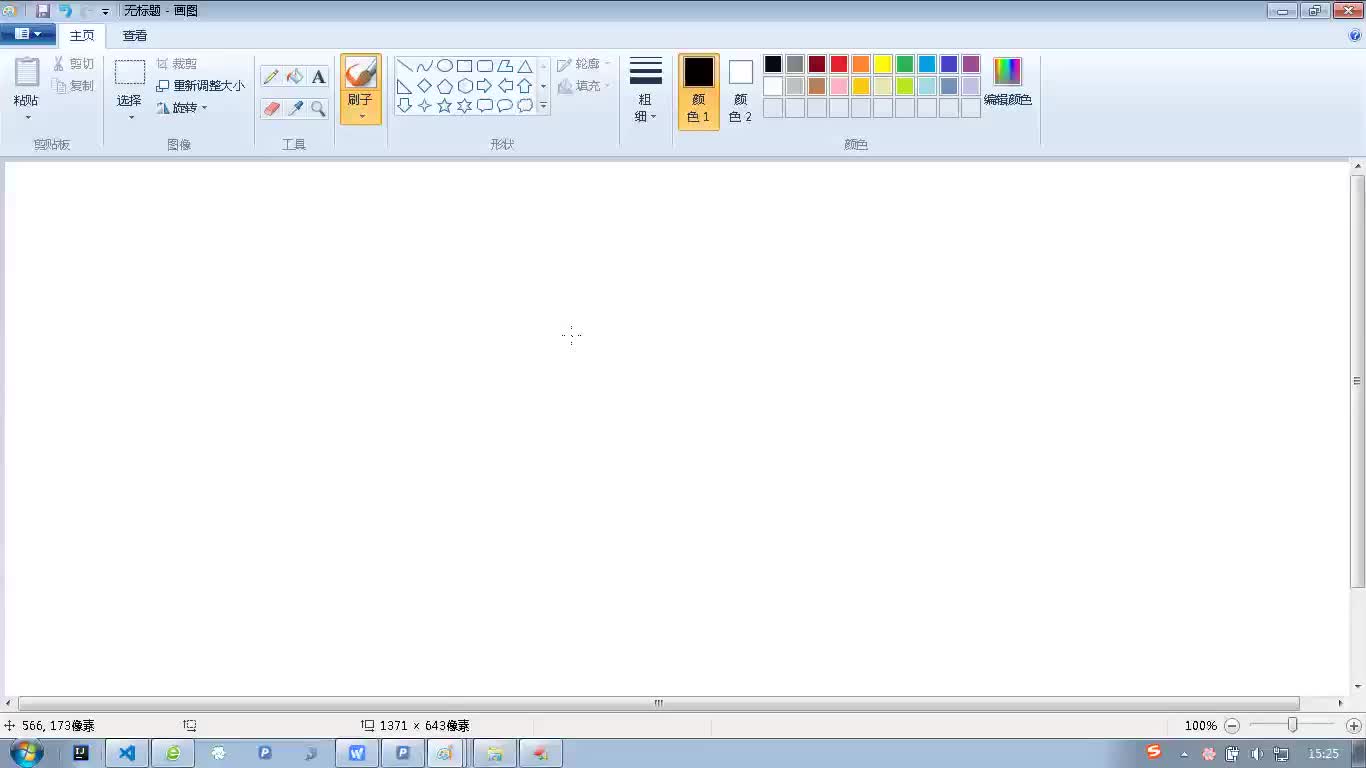Click the zoom in plus button
The width and height of the screenshot is (1366, 768).
1354,726
